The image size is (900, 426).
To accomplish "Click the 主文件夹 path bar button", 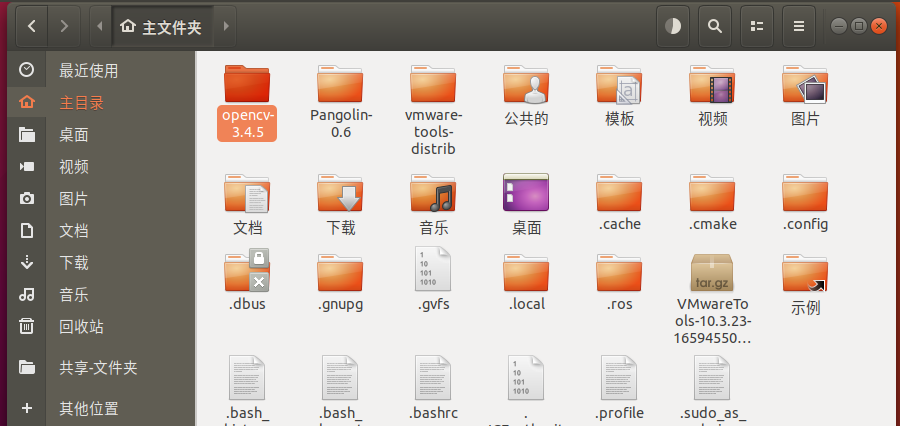I will tap(162, 26).
